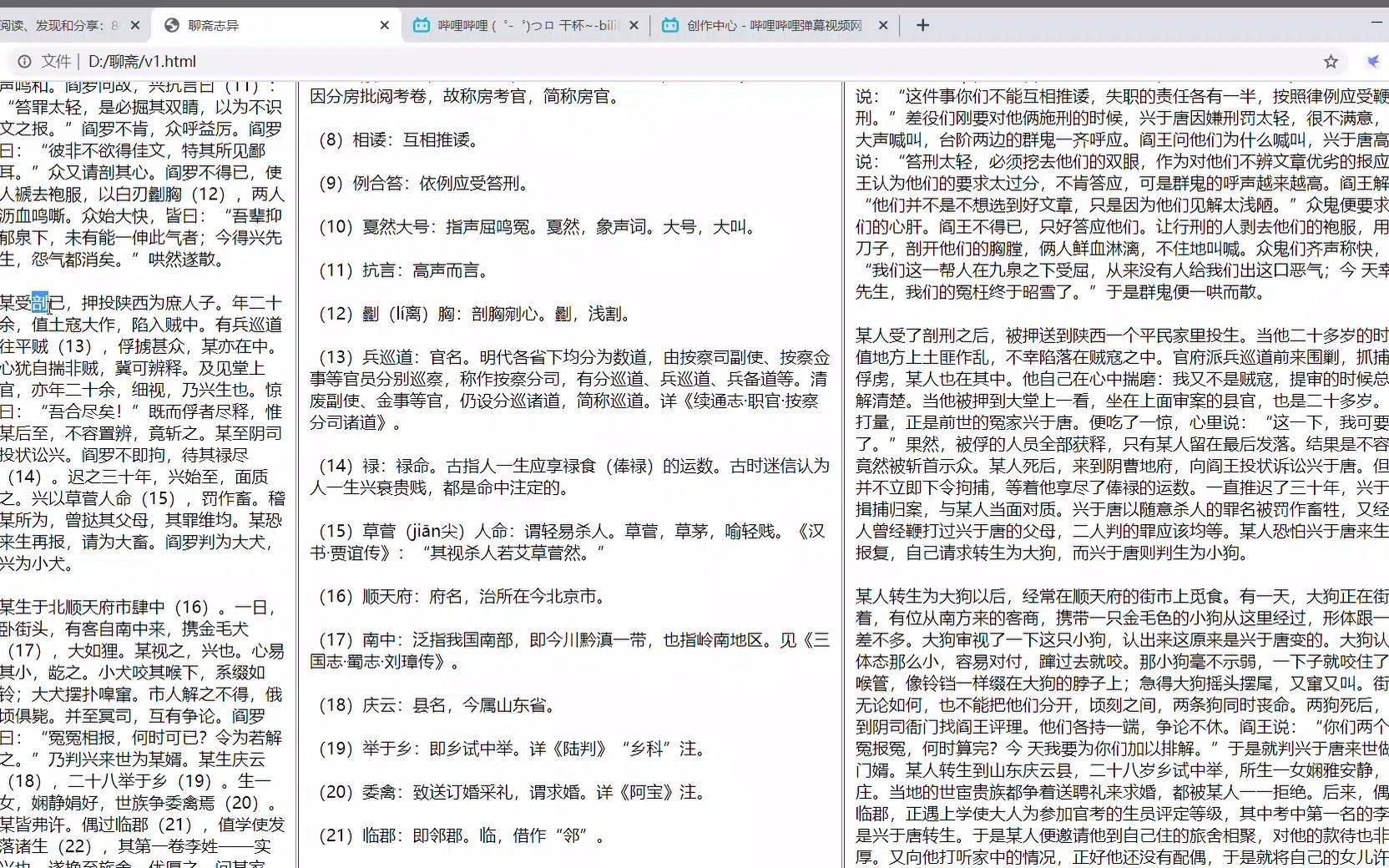Click annotation (13) 兵巡道：官名
The width and height of the screenshot is (1389, 868).
point(570,390)
